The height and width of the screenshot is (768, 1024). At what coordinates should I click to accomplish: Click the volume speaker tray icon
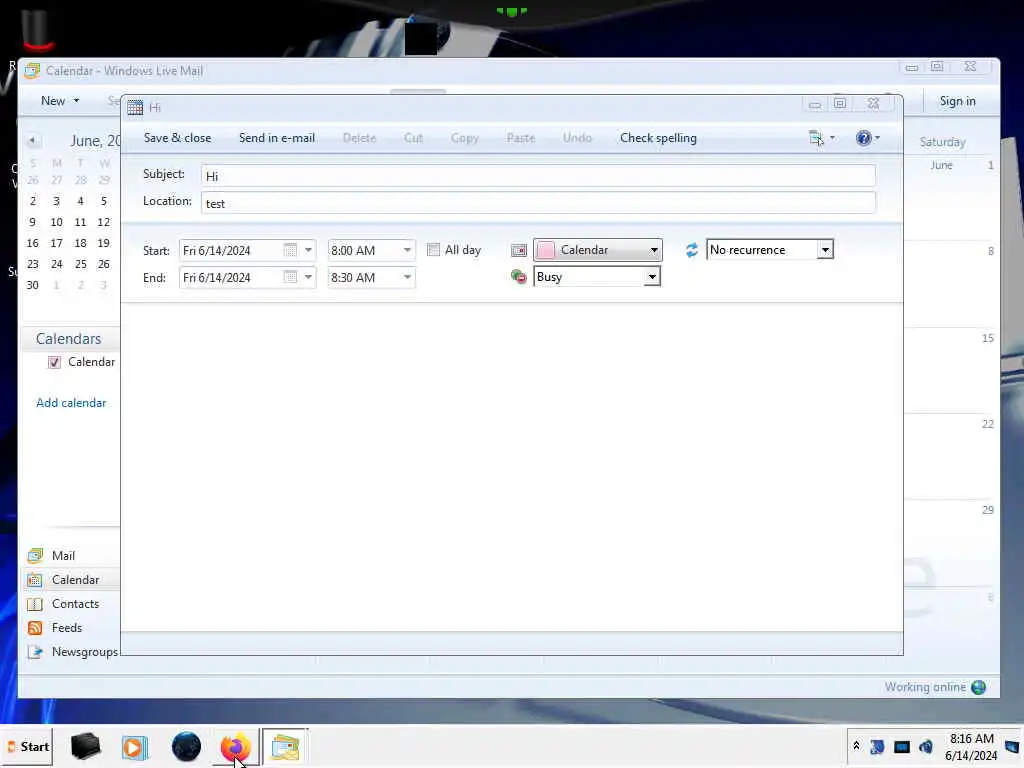925,746
